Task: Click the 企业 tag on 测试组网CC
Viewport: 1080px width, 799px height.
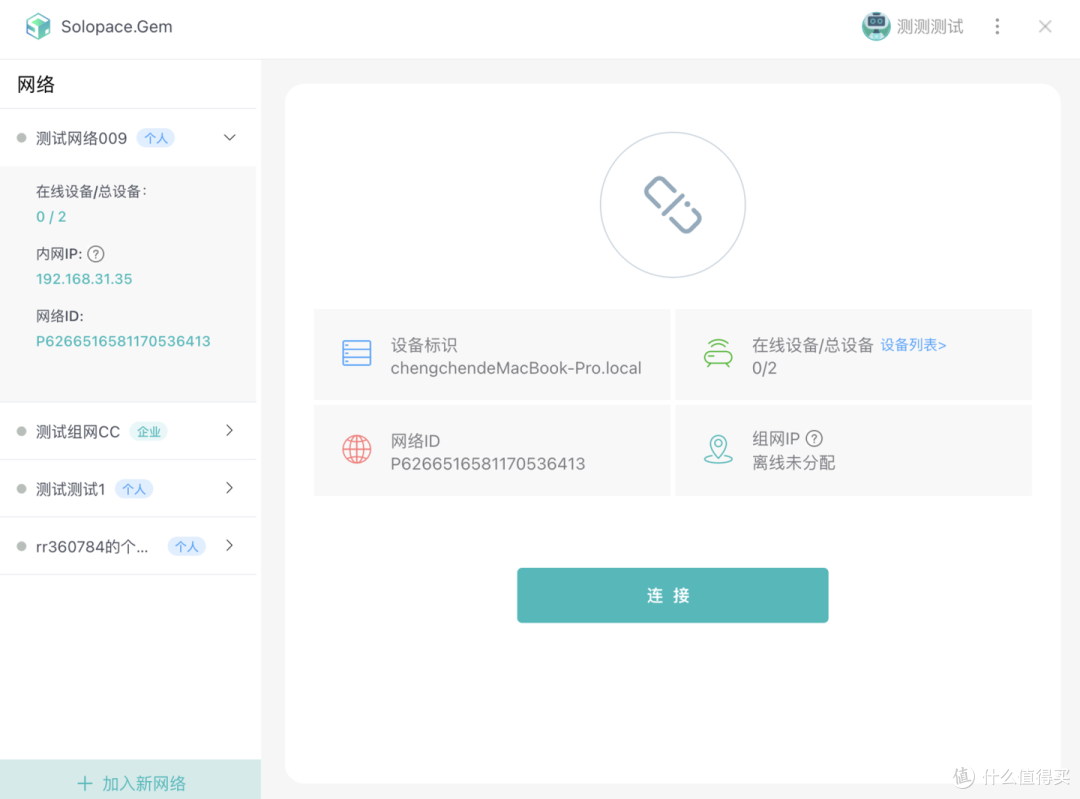Action: click(149, 432)
